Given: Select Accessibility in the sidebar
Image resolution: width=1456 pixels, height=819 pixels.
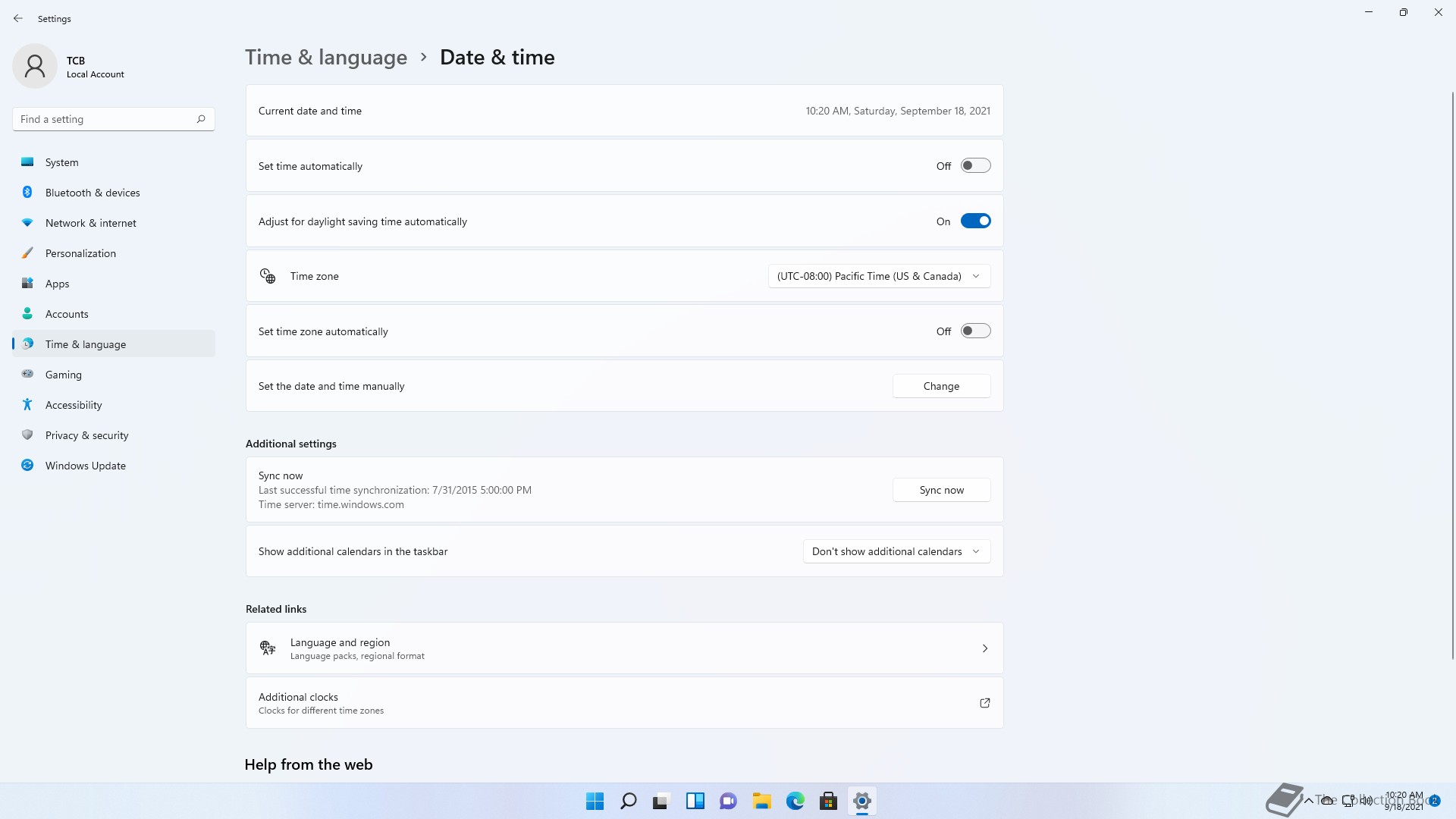Looking at the screenshot, I should [x=74, y=405].
